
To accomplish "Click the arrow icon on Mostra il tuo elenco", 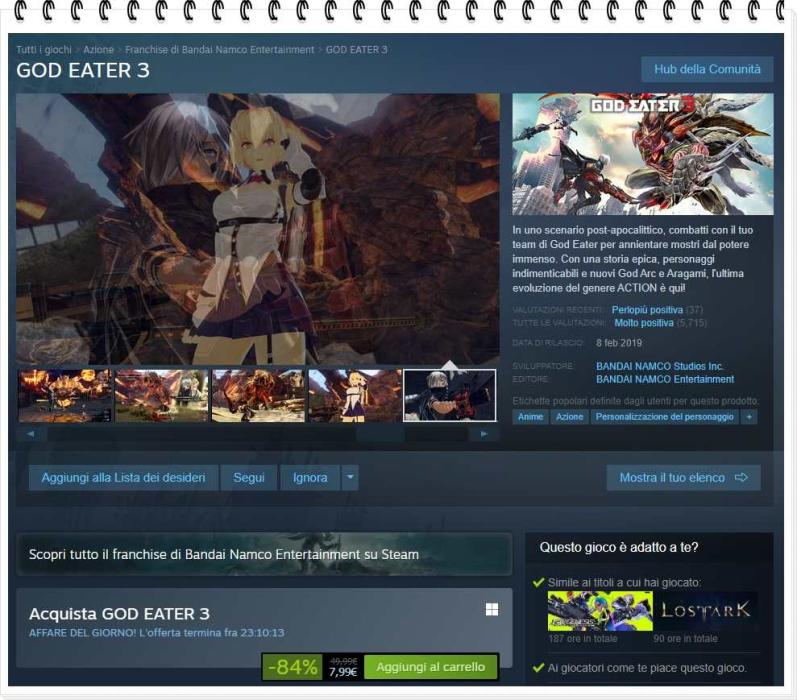I will point(741,478).
